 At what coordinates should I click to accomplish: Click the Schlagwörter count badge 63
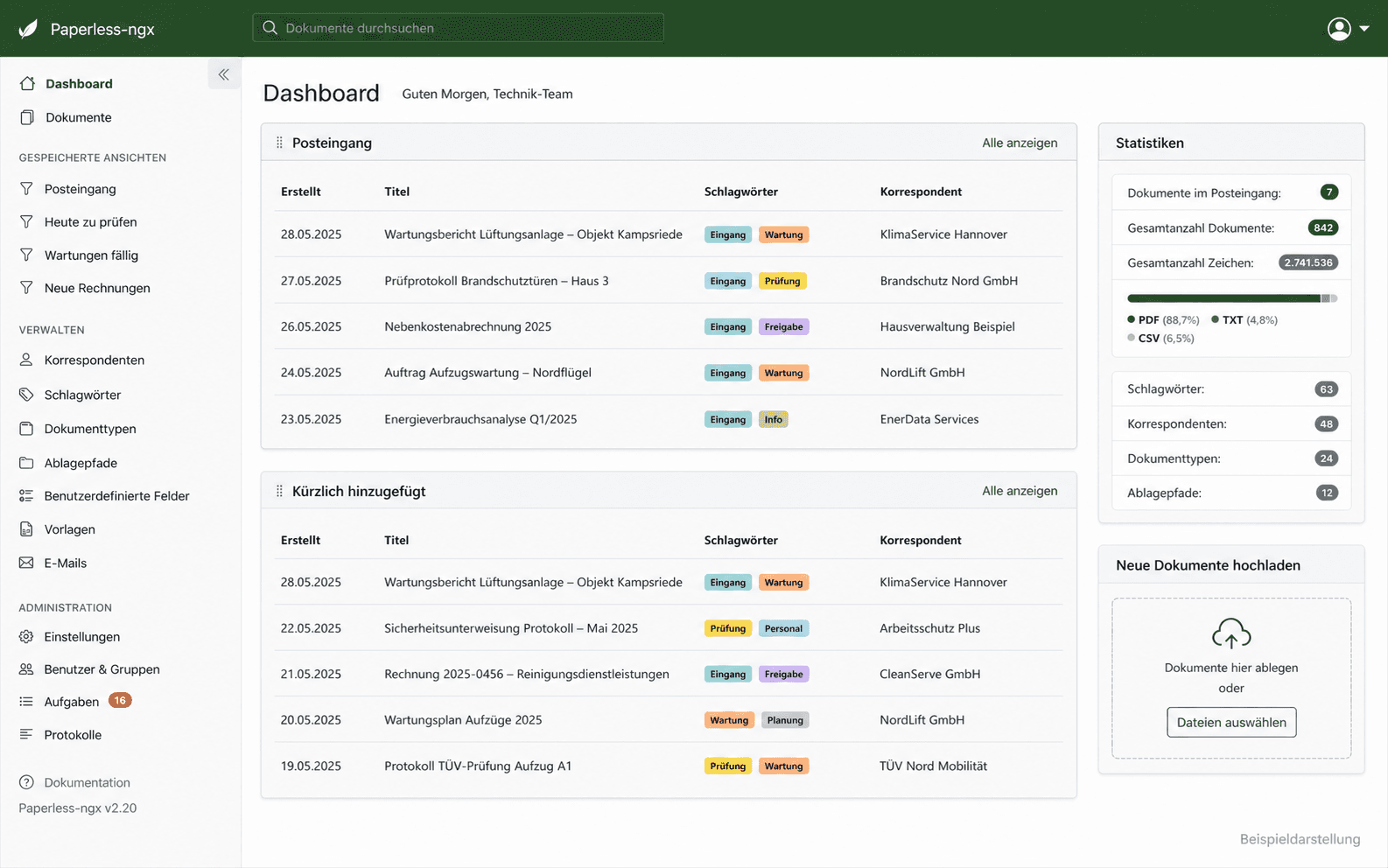click(x=1327, y=389)
